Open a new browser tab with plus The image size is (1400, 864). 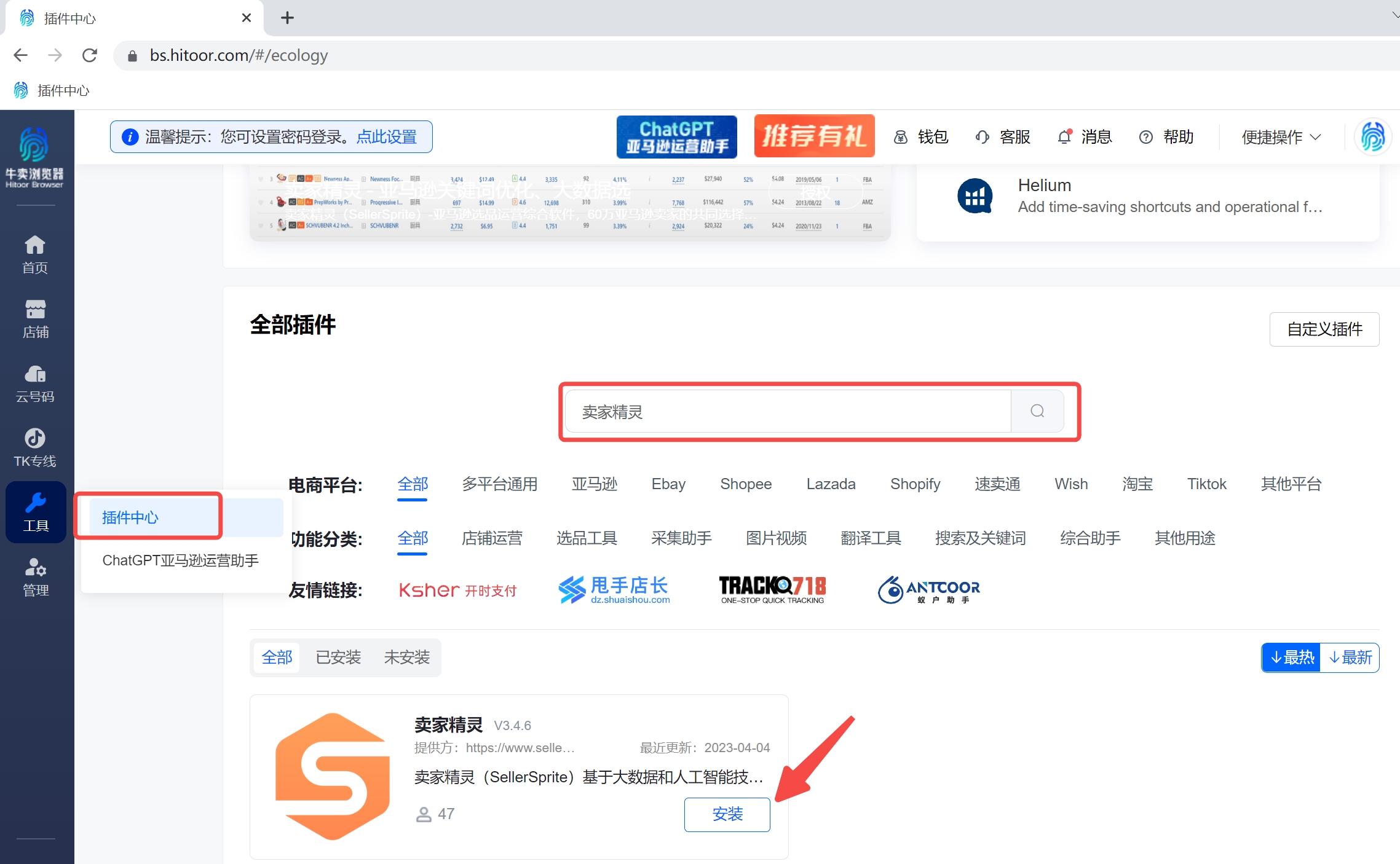(287, 18)
